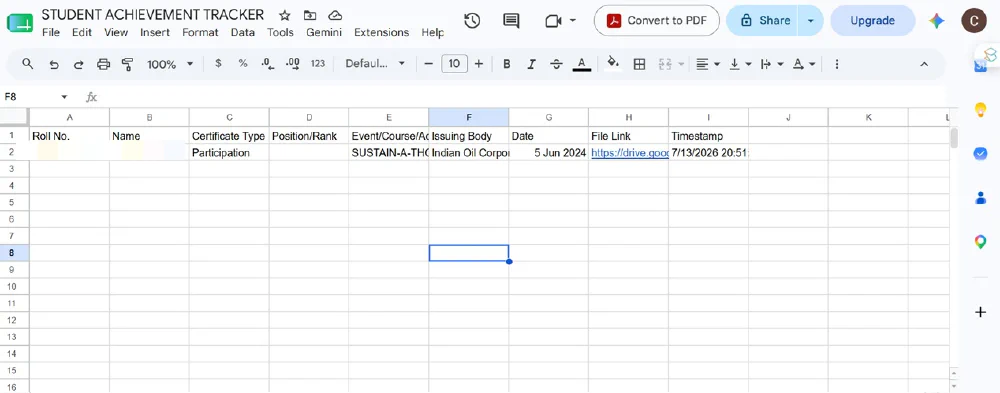Increase font size with plus

point(479,64)
